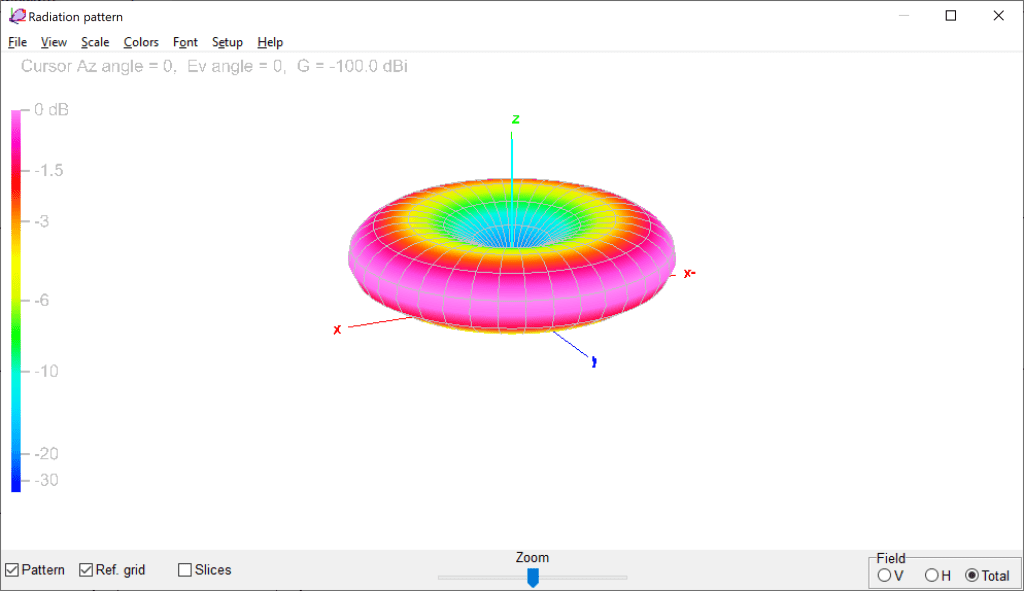Open the Setup menu

(x=227, y=42)
